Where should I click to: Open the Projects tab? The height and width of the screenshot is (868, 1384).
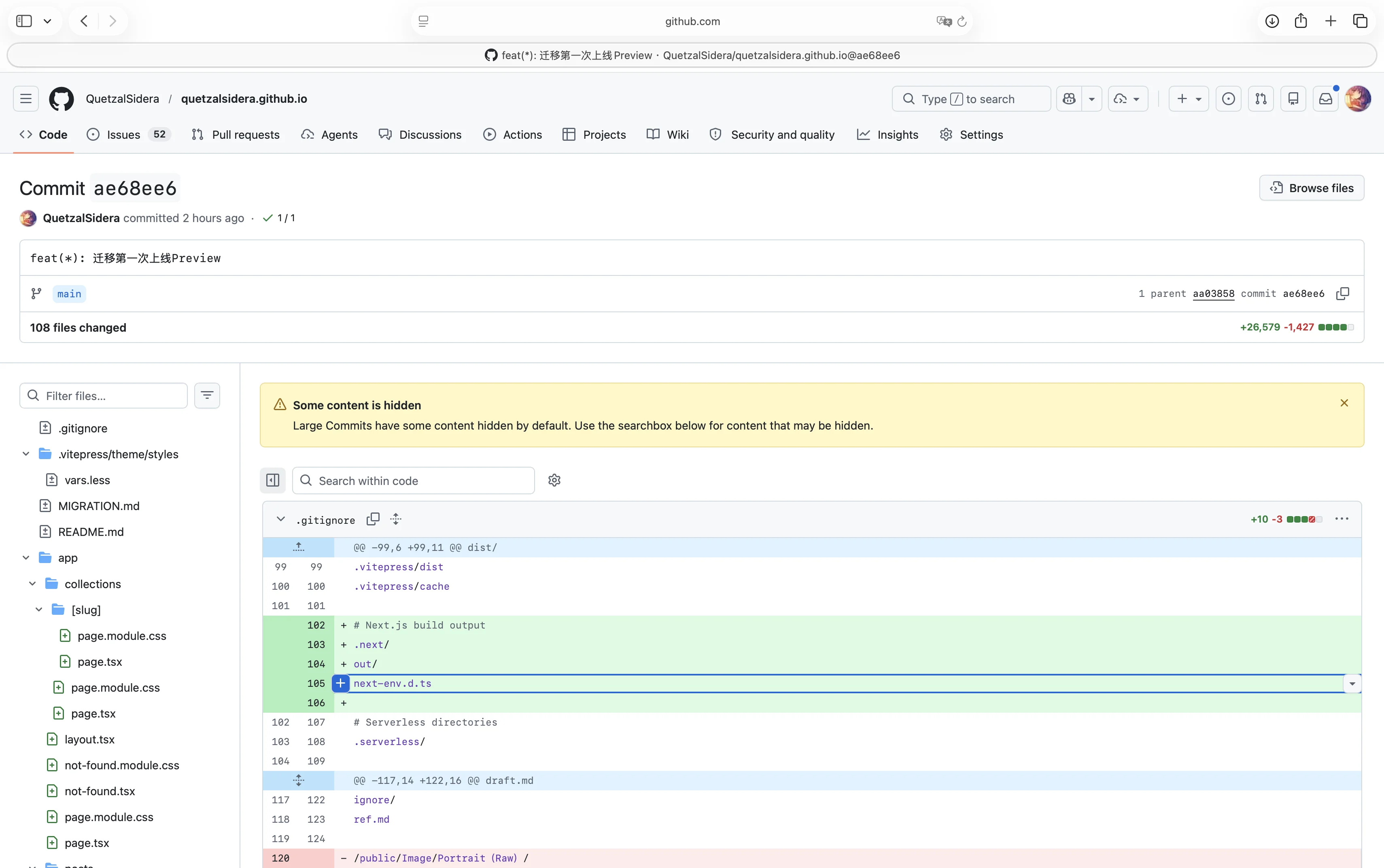(594, 134)
